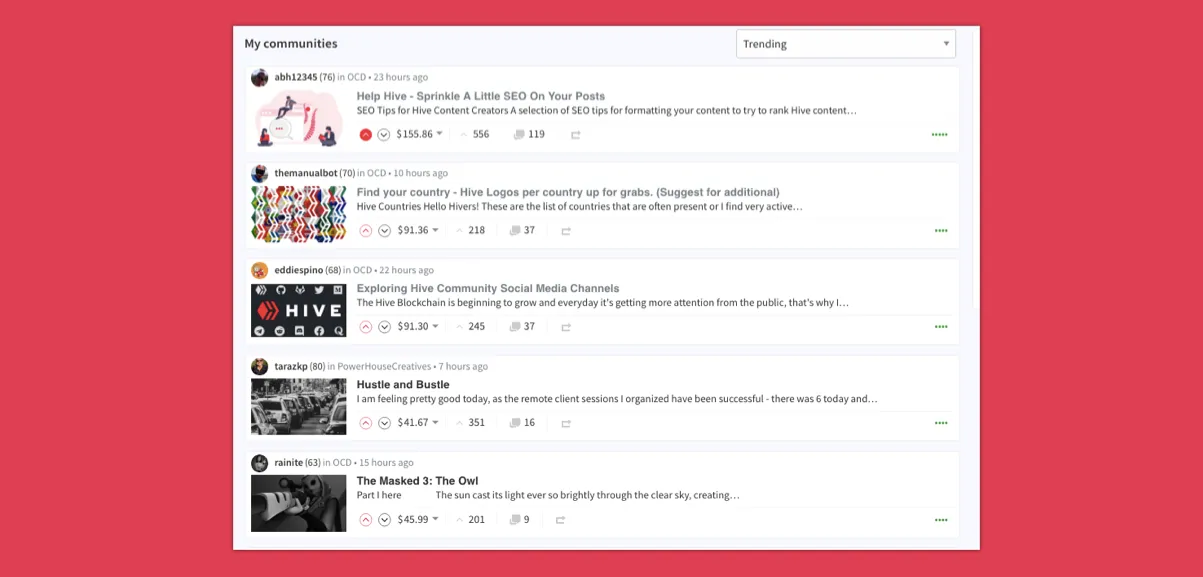Click the owl mask photo thumbnail
Image resolution: width=1203 pixels, height=577 pixels.
[298, 503]
